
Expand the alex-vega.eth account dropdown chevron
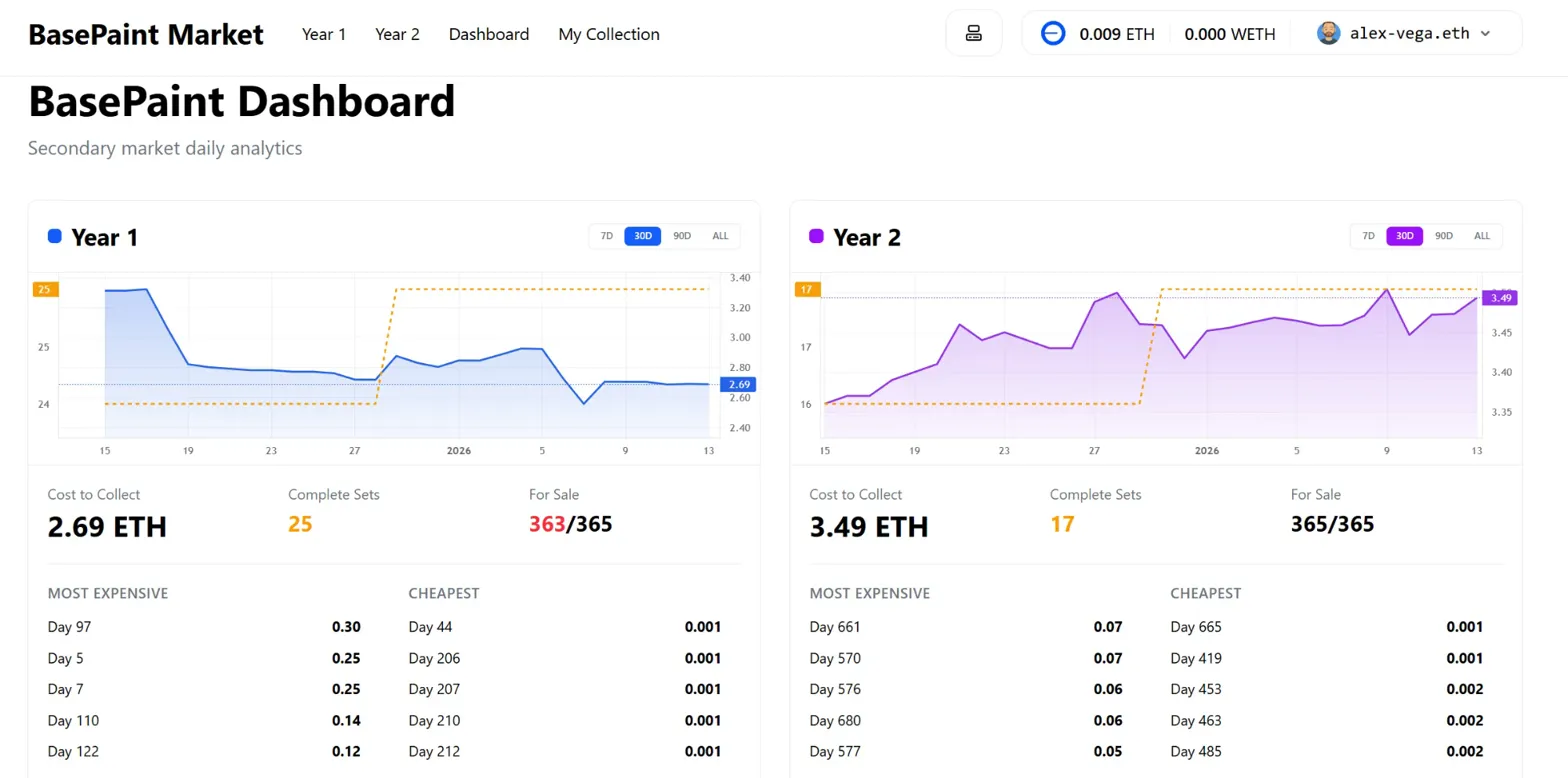click(1485, 33)
